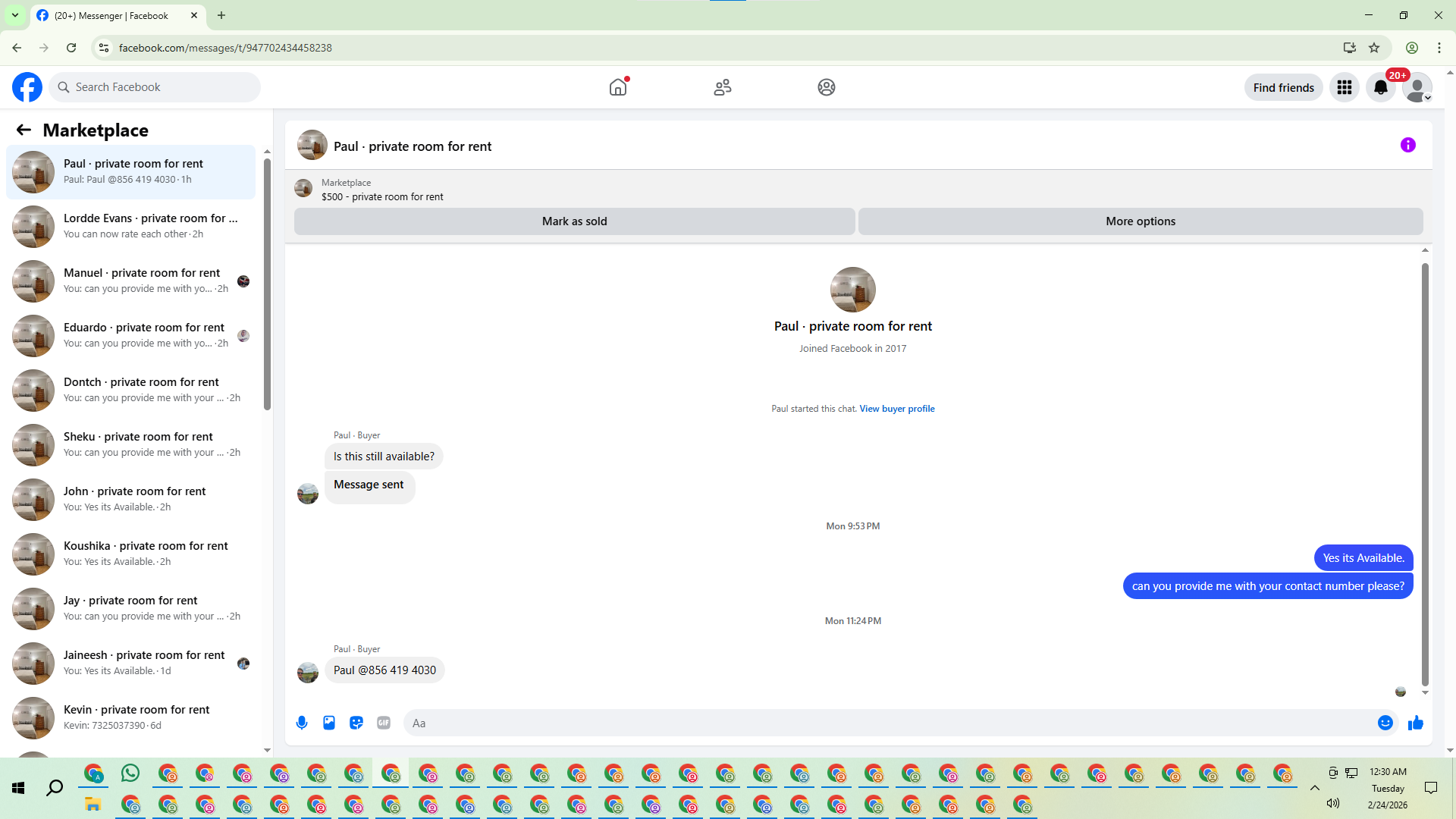The image size is (1456, 819).
Task: Open the GIF picker icon
Action: [384, 723]
